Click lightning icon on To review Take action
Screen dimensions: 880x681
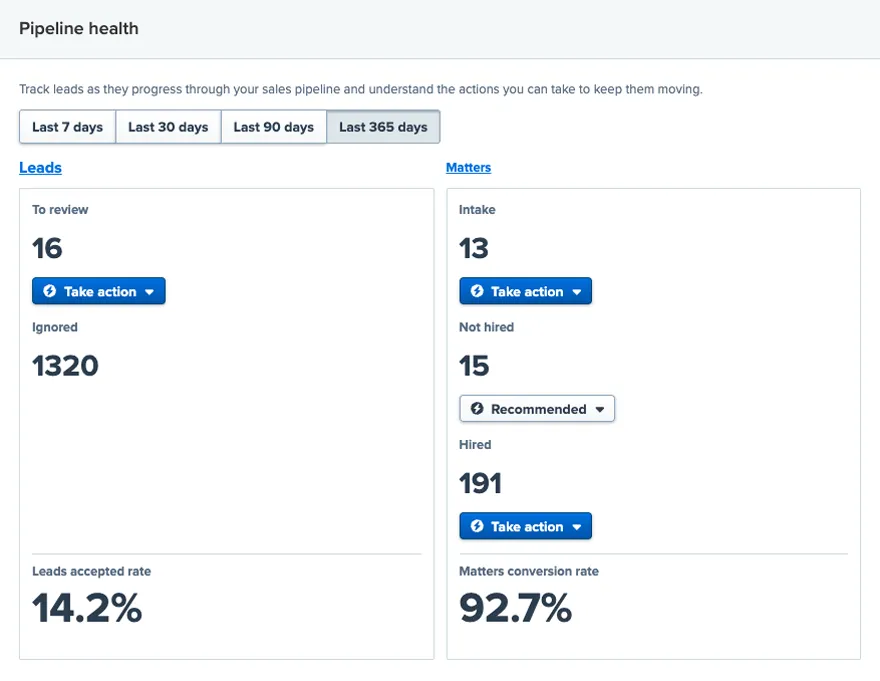pos(50,292)
